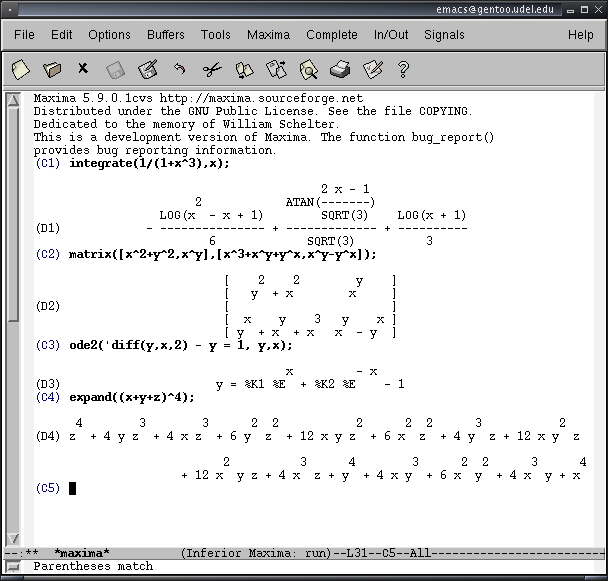The width and height of the screenshot is (608, 581).
Task: Click the *maxima* buffer name in mode line
Action: 82,553
